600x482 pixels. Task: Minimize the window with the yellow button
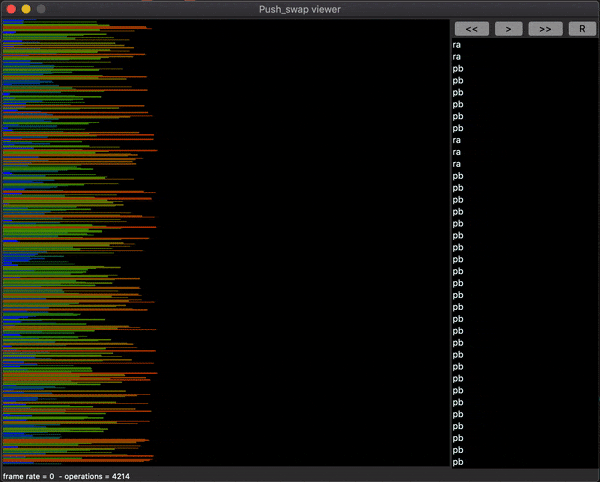point(26,9)
